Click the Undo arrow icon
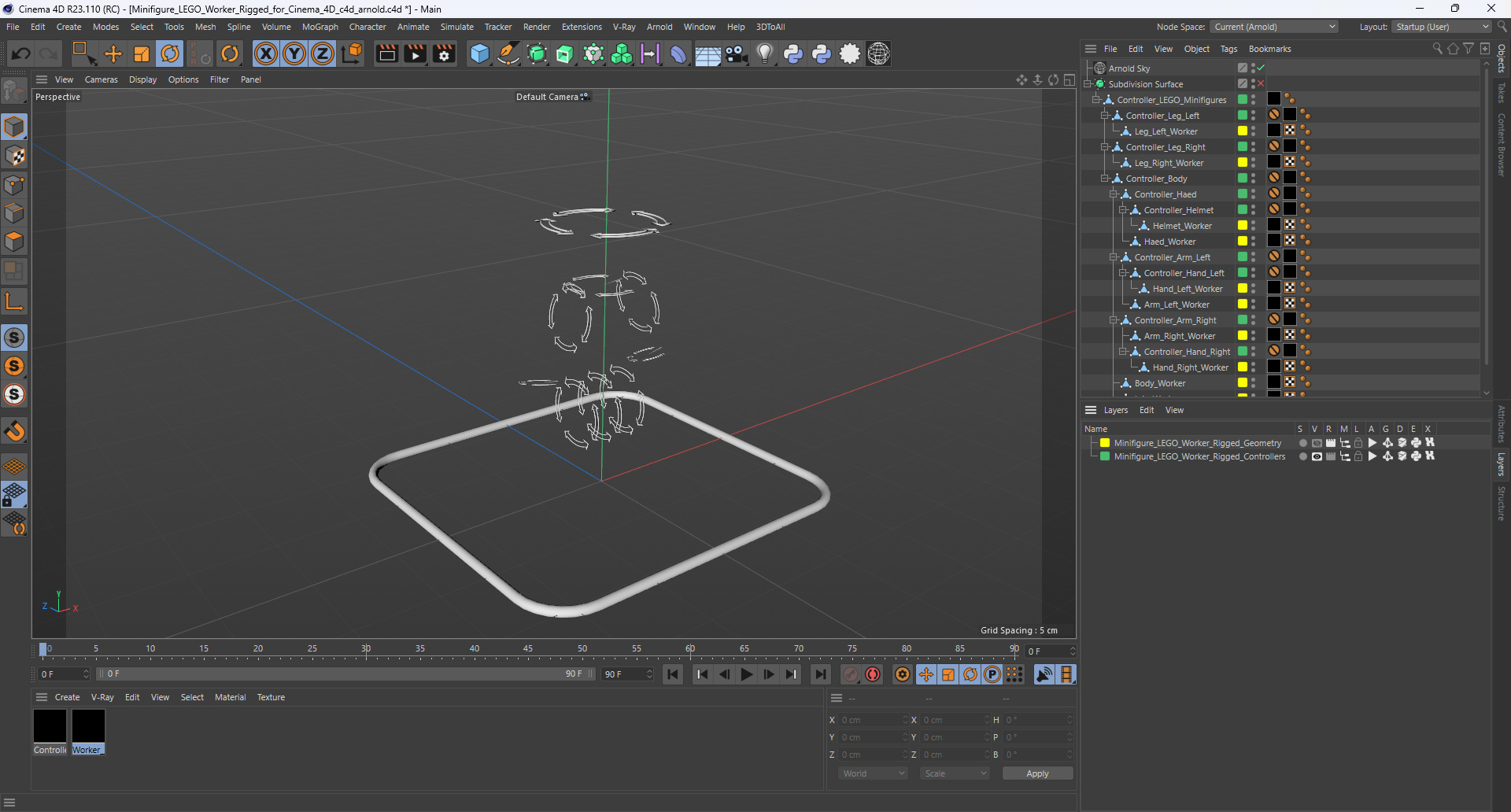The width and height of the screenshot is (1511, 812). click(21, 54)
